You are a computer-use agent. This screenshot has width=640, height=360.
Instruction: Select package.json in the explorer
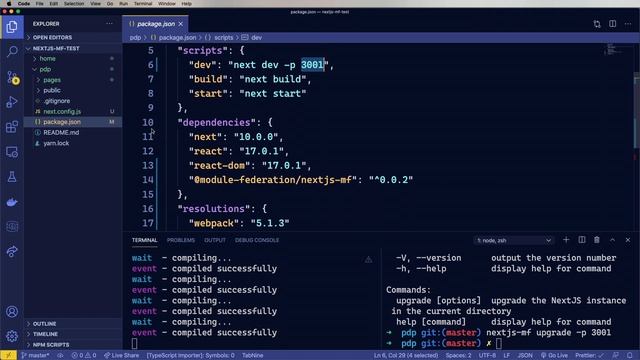point(73,122)
